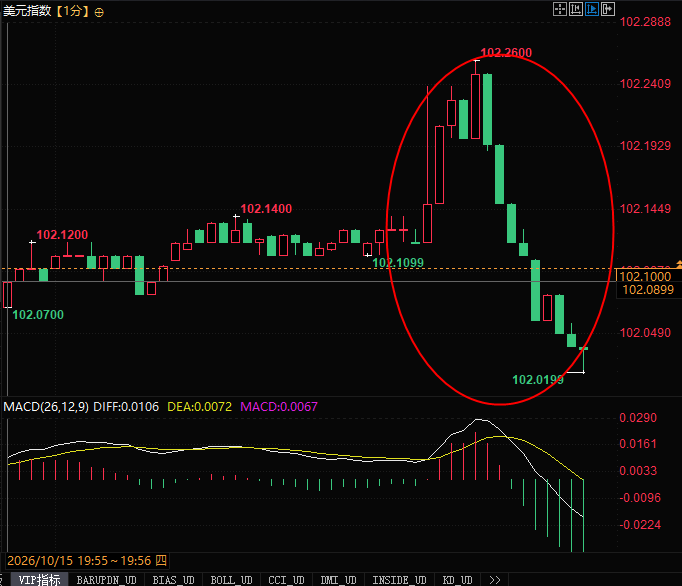Switch to the KD_UD indicator tab
Viewport: 682px width, 586px height.
[458, 579]
